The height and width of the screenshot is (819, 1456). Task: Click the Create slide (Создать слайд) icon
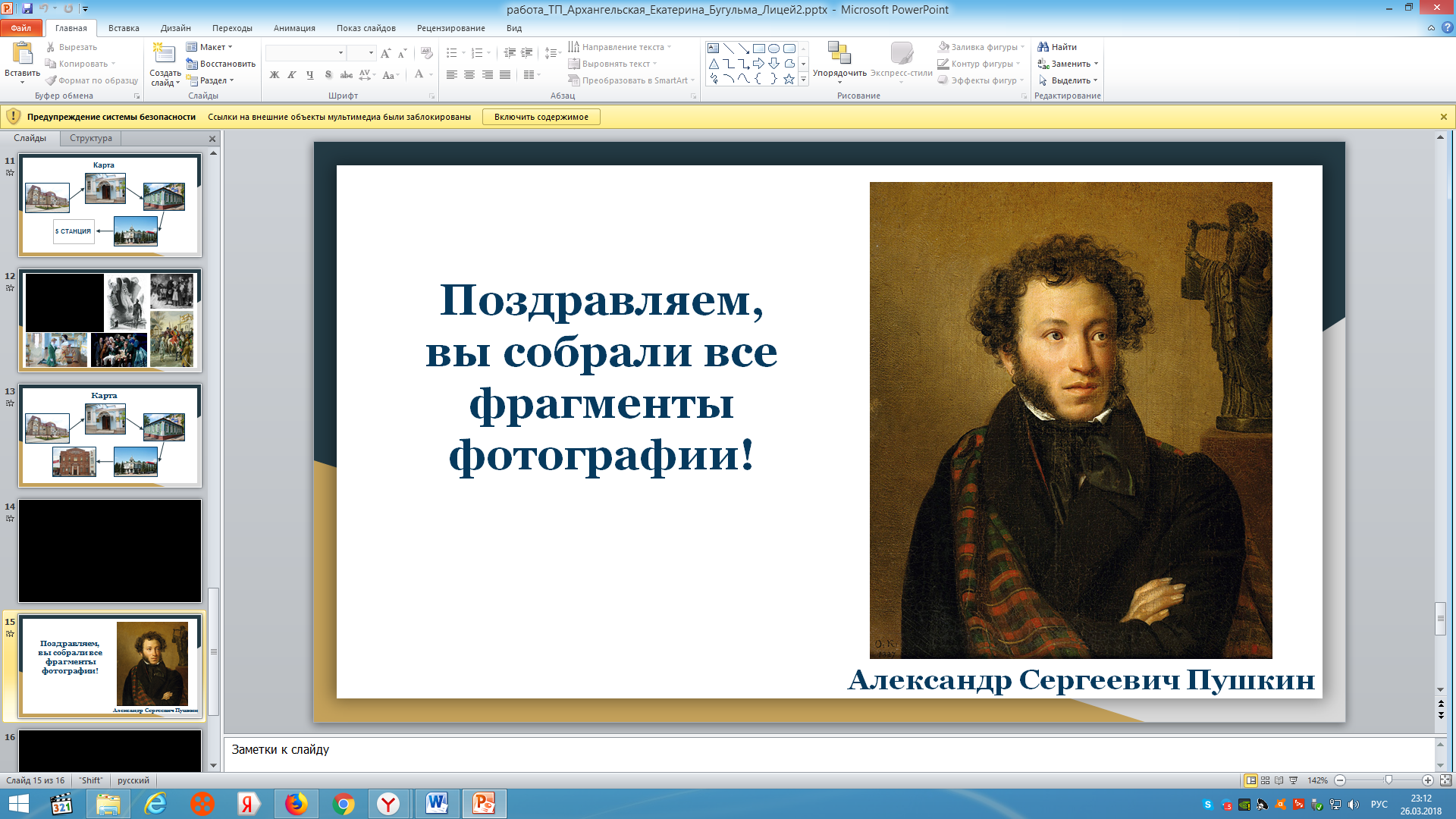pyautogui.click(x=165, y=53)
